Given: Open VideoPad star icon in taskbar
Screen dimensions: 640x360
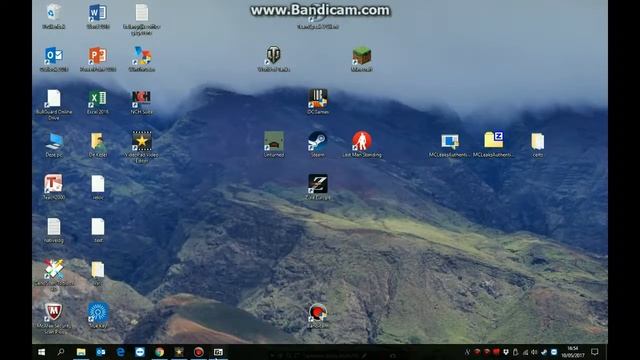Looking at the screenshot, I should 179,352.
